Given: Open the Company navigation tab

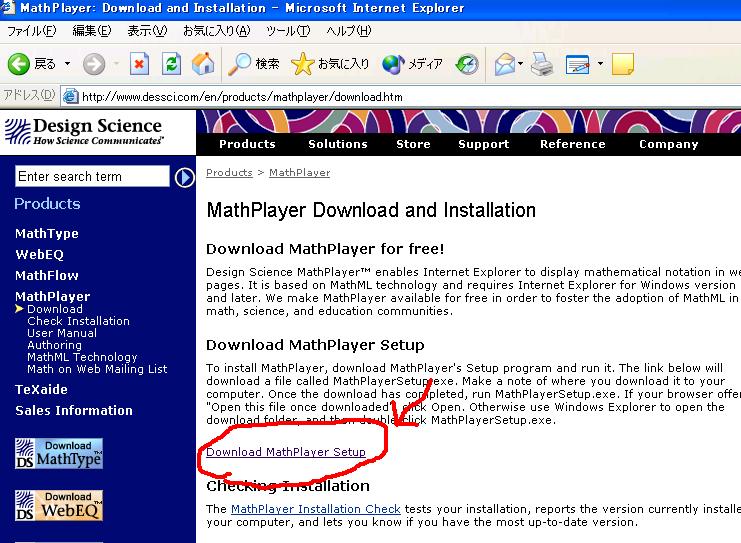Looking at the screenshot, I should (669, 144).
